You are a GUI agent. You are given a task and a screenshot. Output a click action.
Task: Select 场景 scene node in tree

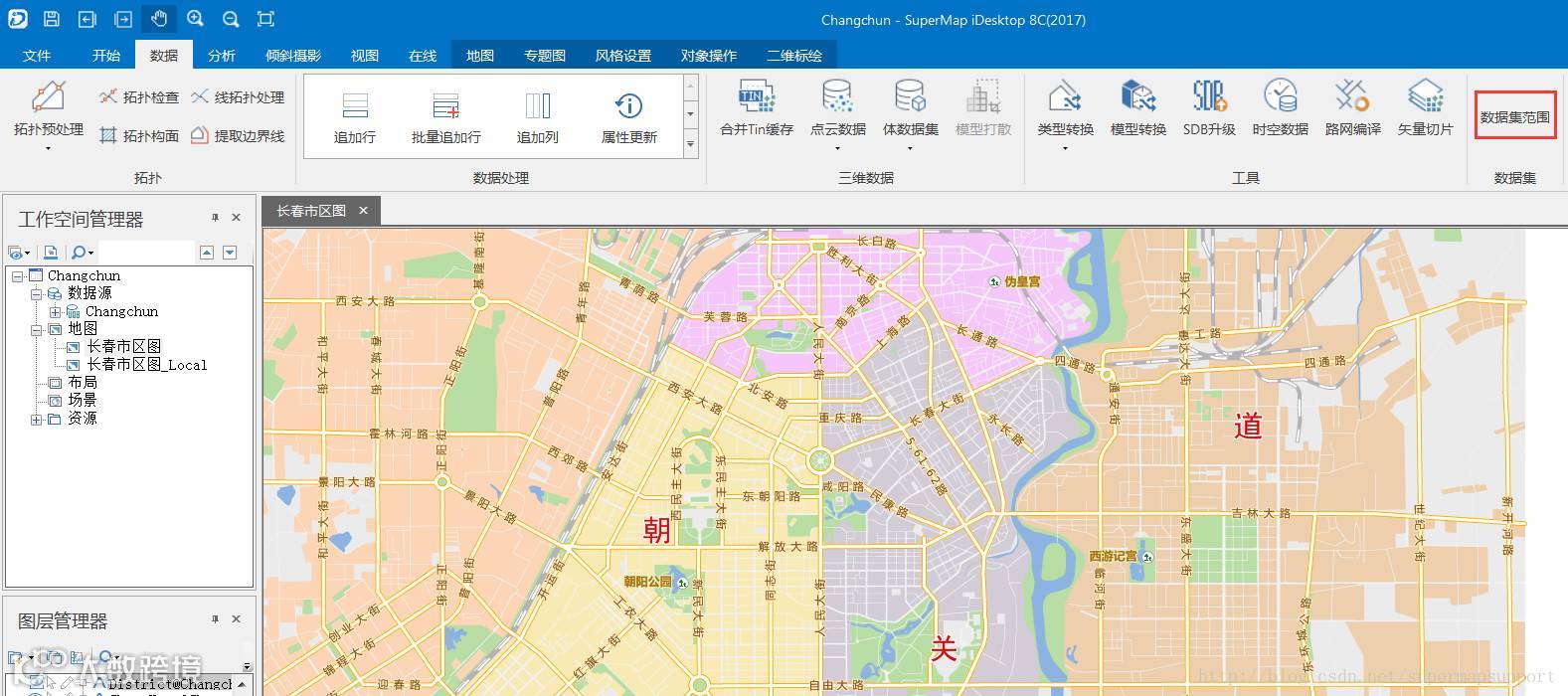click(82, 401)
